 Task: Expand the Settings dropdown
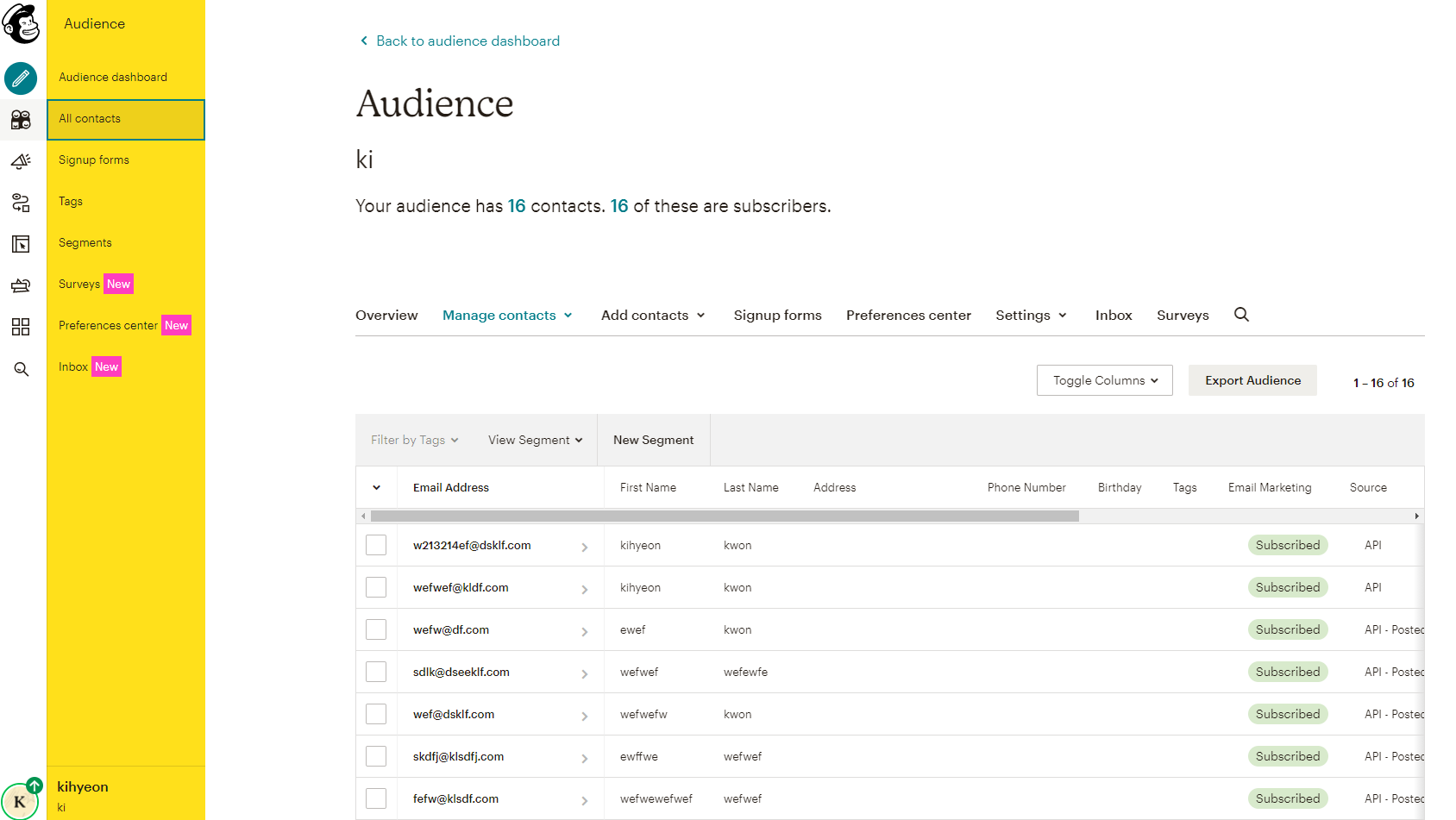1032,316
